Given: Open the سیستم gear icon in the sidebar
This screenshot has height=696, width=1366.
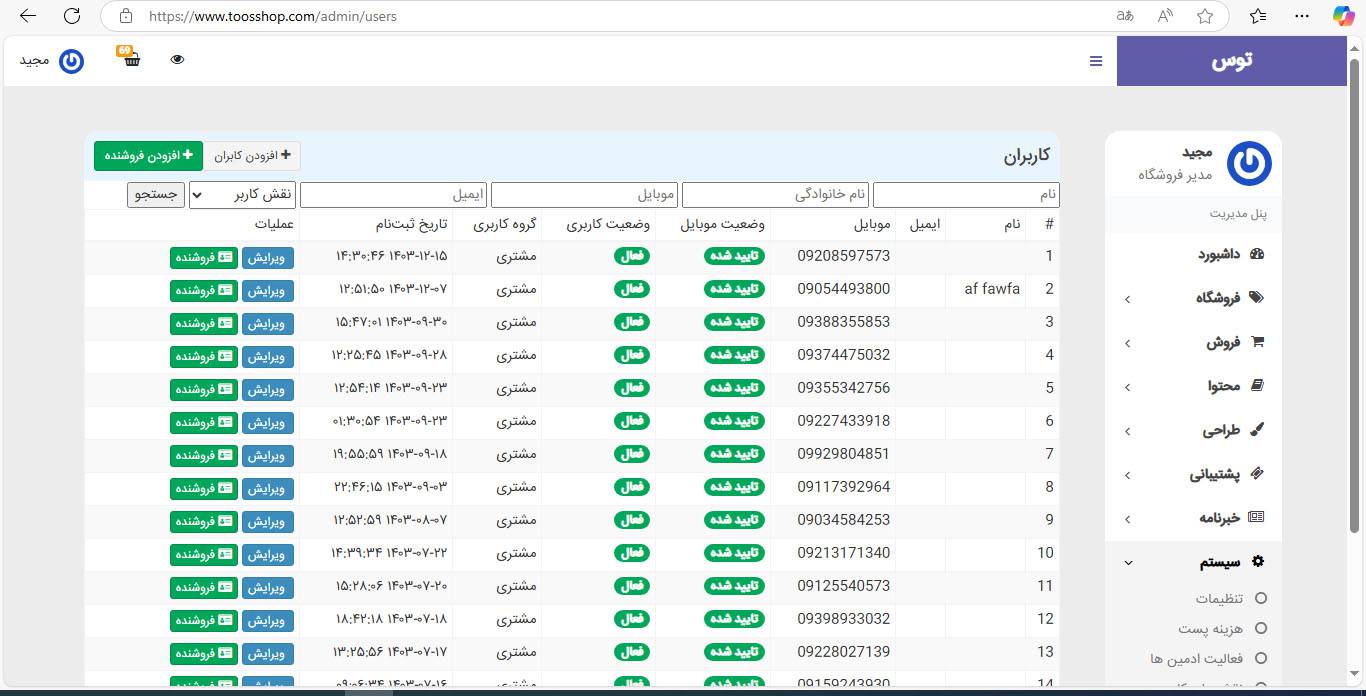Looking at the screenshot, I should coord(1257,561).
